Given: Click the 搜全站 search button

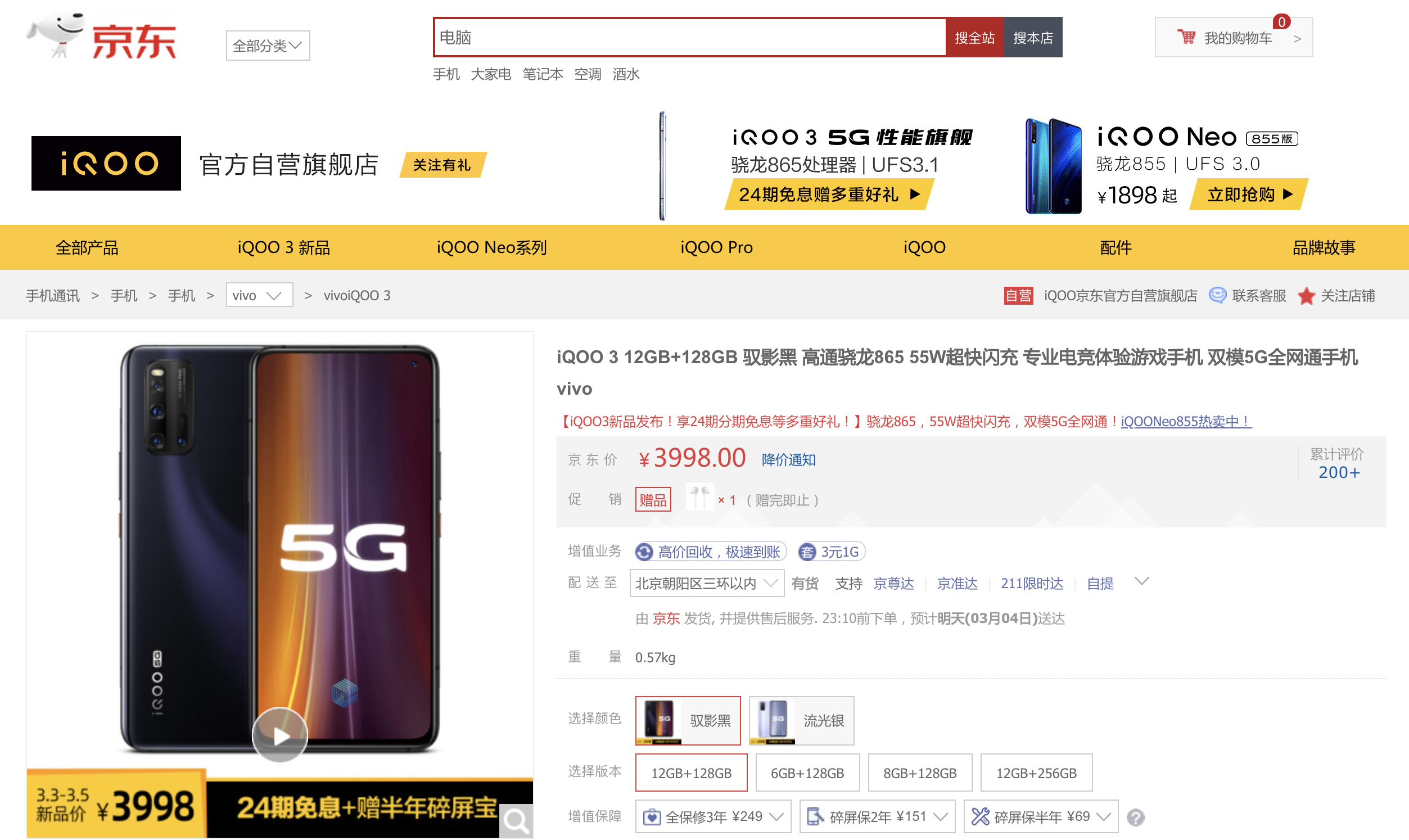Looking at the screenshot, I should [x=974, y=38].
